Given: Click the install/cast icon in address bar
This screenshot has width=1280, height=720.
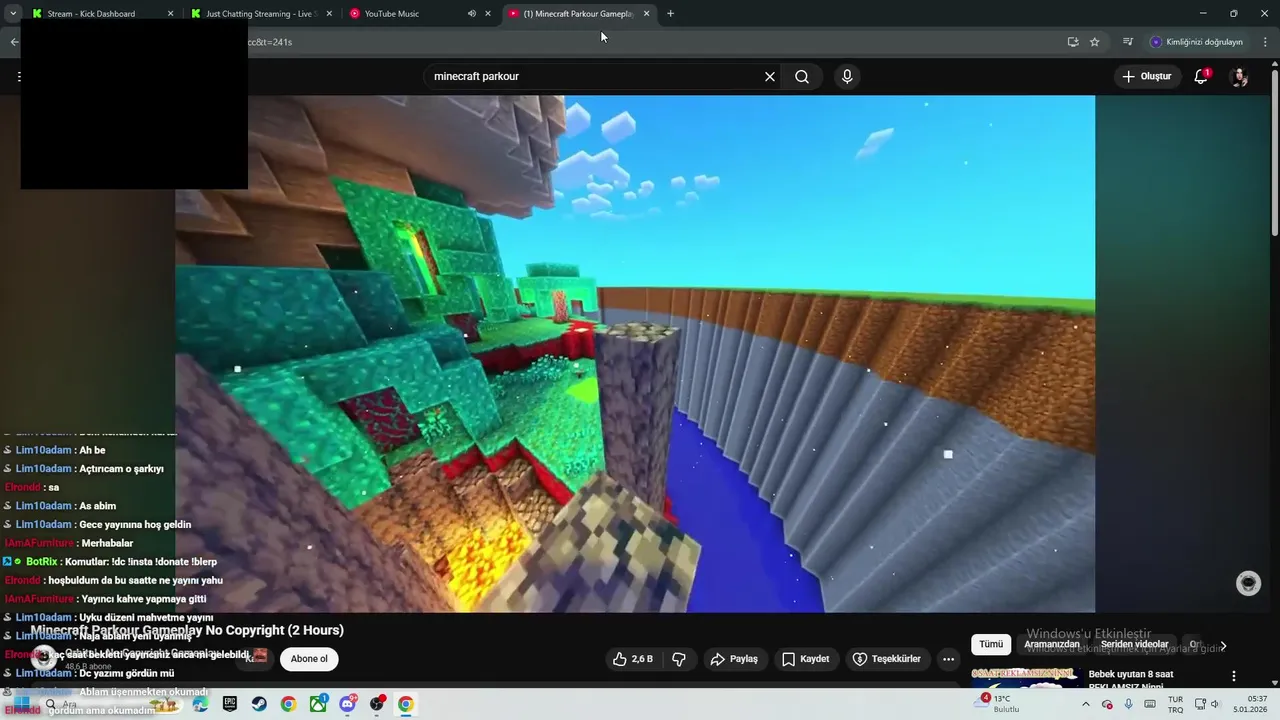Looking at the screenshot, I should [1073, 42].
